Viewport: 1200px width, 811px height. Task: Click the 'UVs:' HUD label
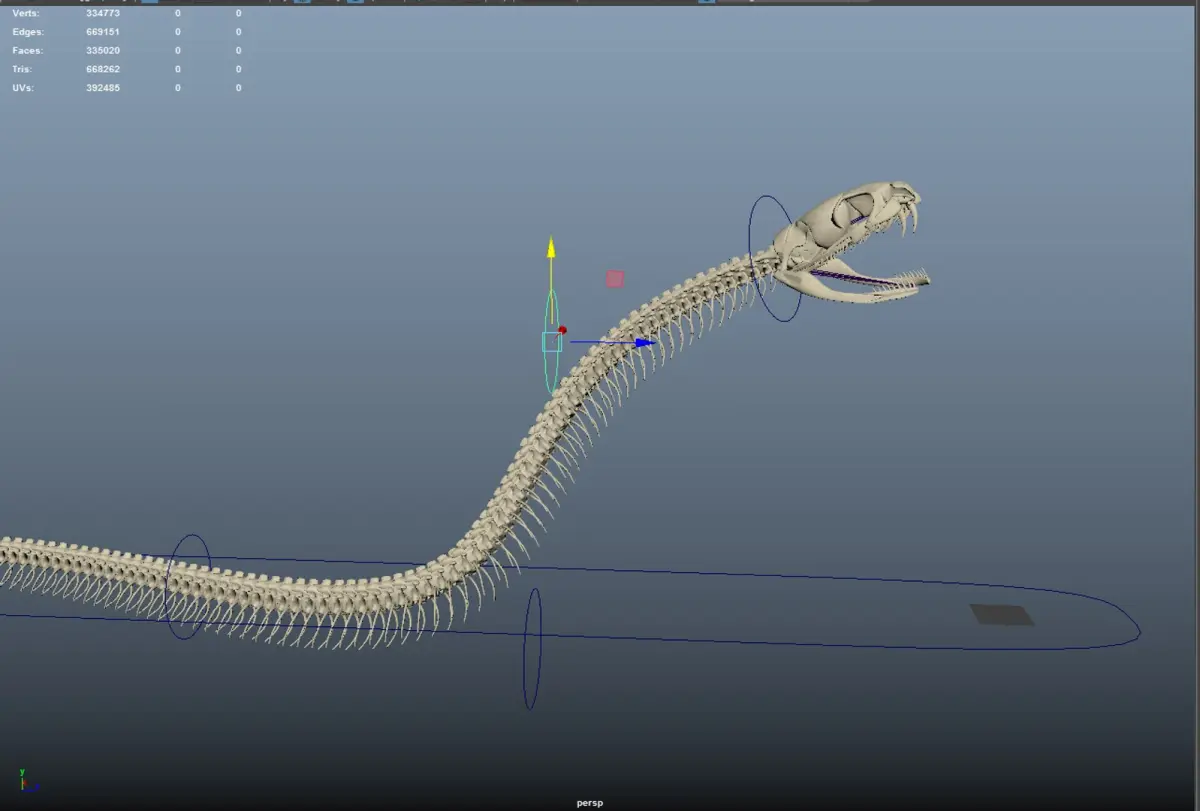[24, 88]
